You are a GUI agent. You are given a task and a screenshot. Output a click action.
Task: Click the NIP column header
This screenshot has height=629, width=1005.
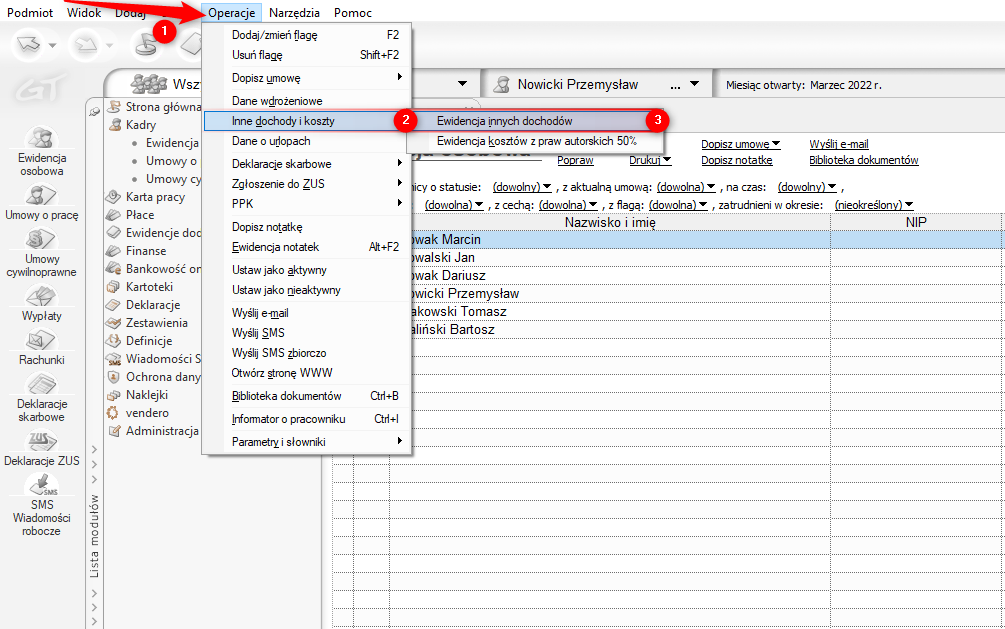(916, 222)
